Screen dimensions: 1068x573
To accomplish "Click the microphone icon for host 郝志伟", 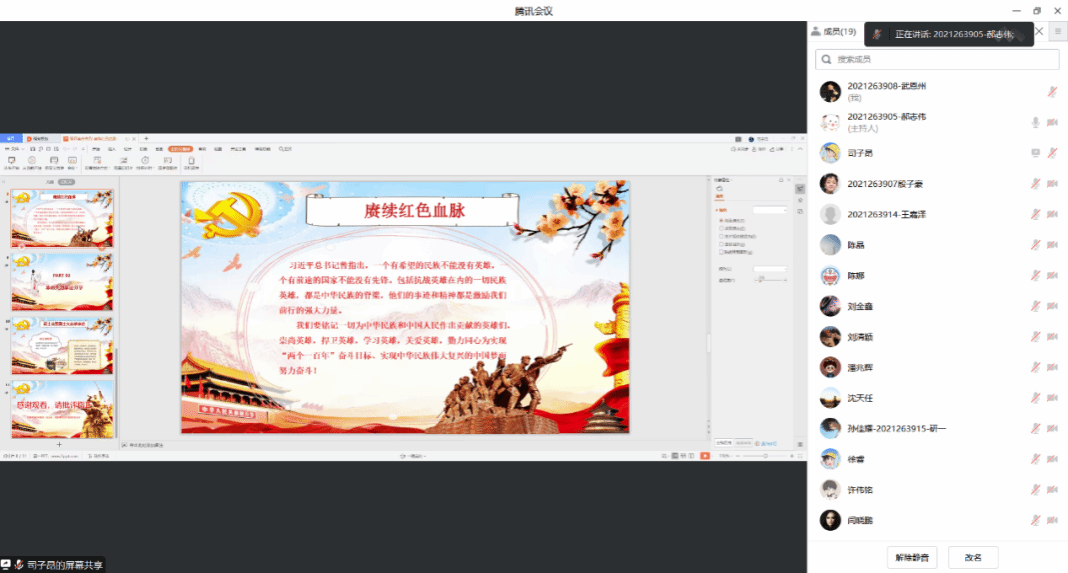I will tap(1035, 122).
